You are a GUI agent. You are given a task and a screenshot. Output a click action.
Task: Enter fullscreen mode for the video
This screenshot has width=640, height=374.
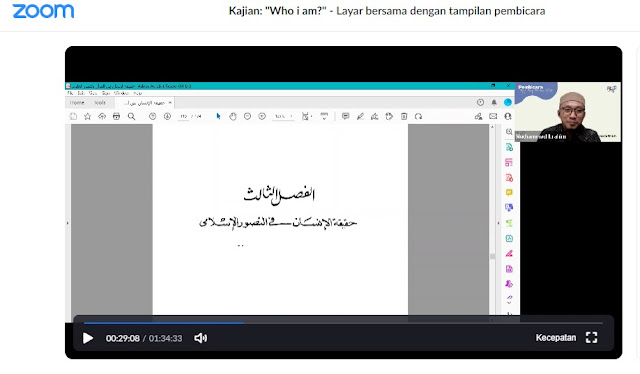[591, 338]
